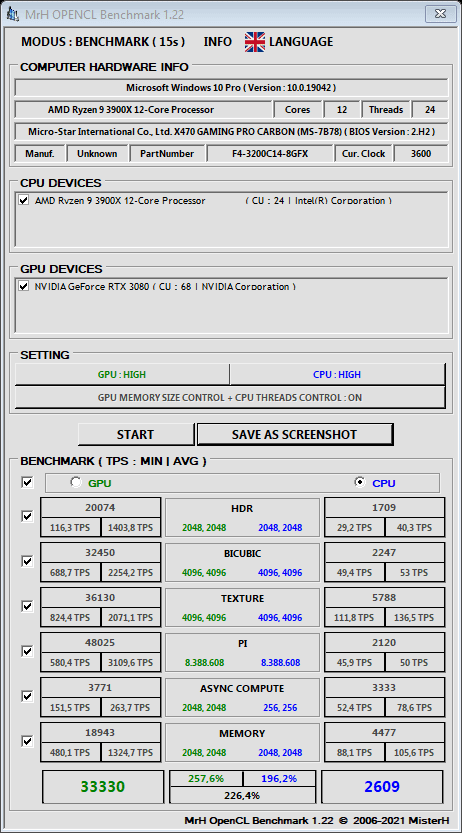This screenshot has width=462, height=833.
Task: Select the CPU radio button
Action: point(360,482)
